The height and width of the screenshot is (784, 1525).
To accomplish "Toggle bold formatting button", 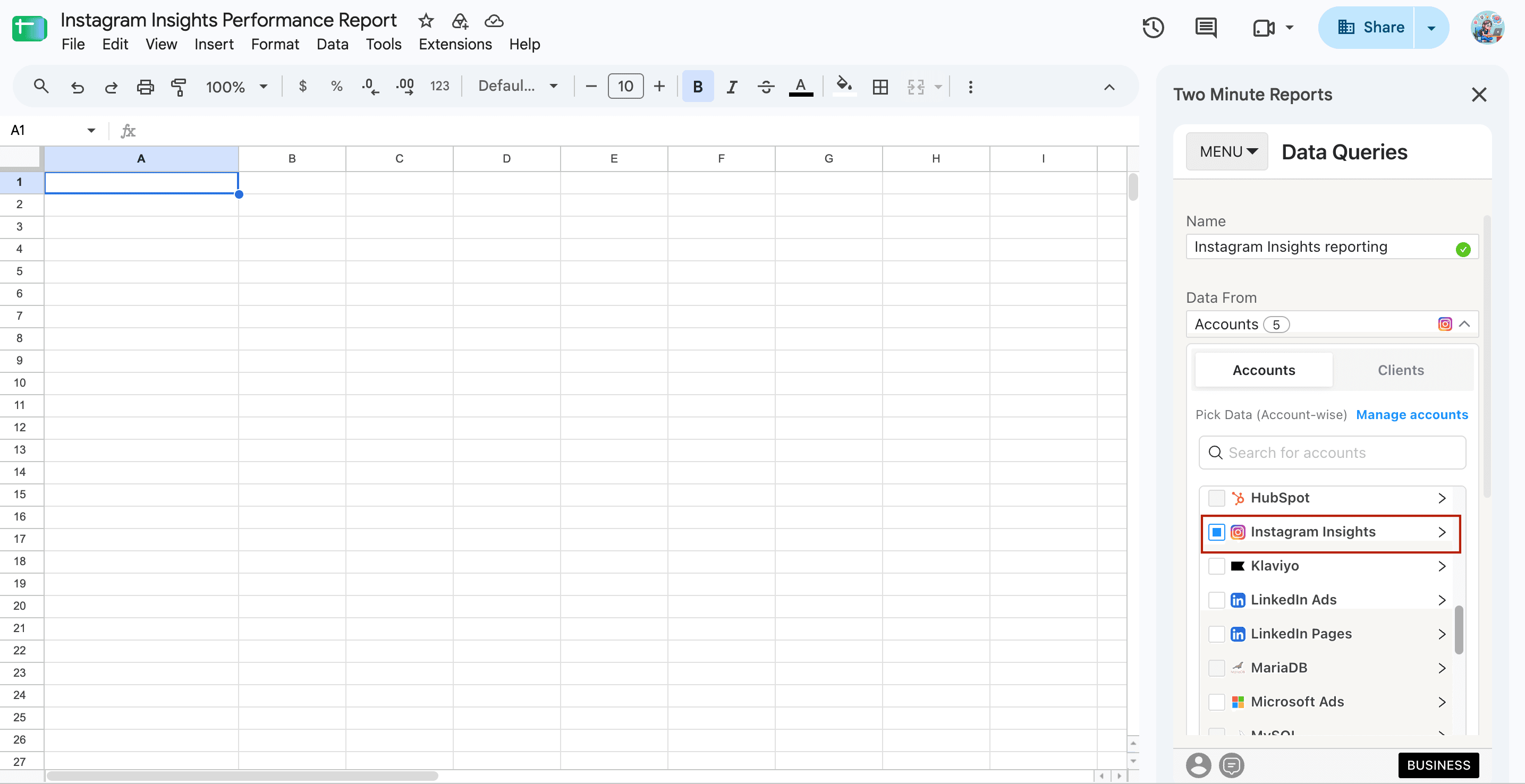I will click(697, 87).
